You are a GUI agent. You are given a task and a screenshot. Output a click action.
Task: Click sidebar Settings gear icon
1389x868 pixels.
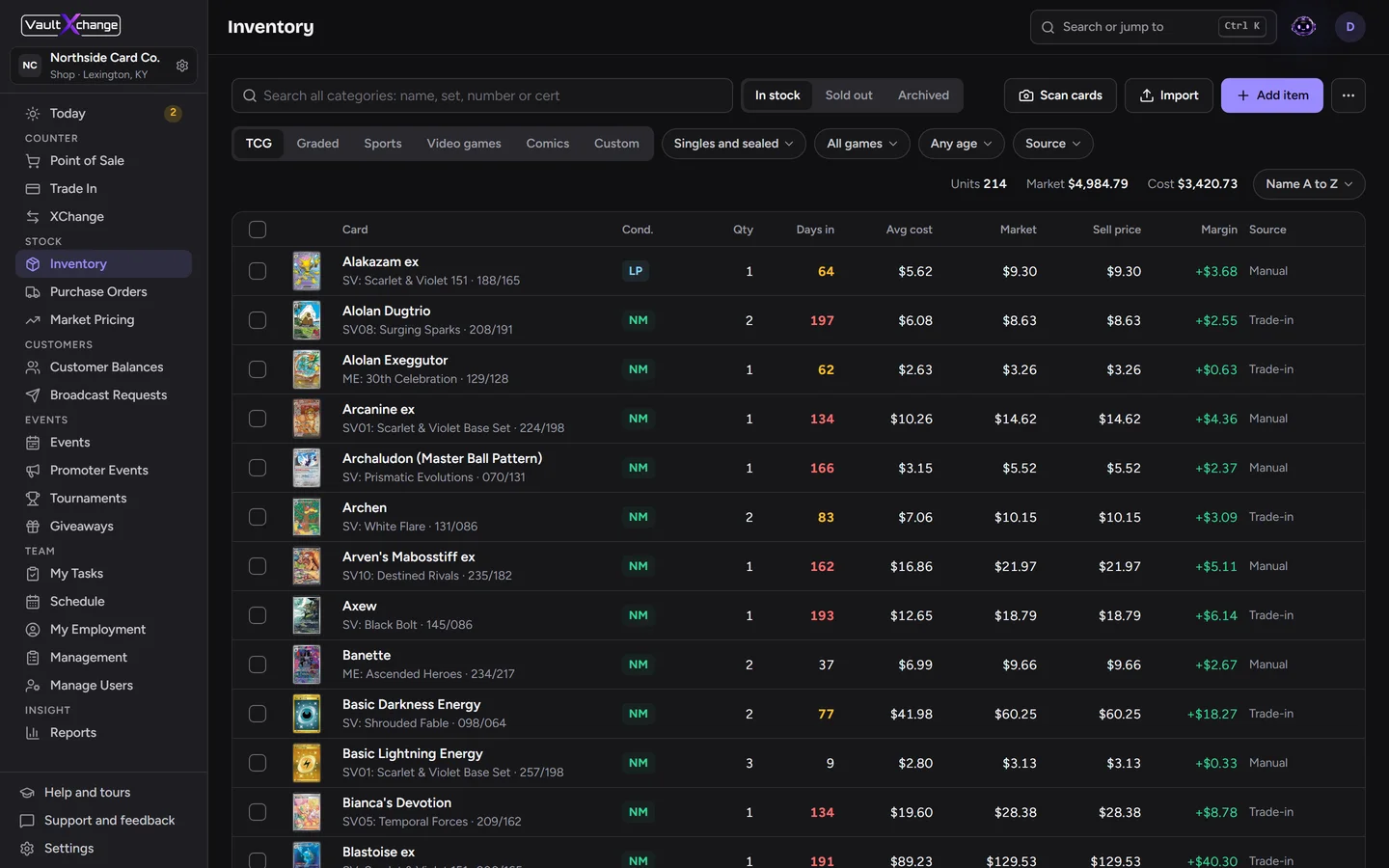[27, 849]
